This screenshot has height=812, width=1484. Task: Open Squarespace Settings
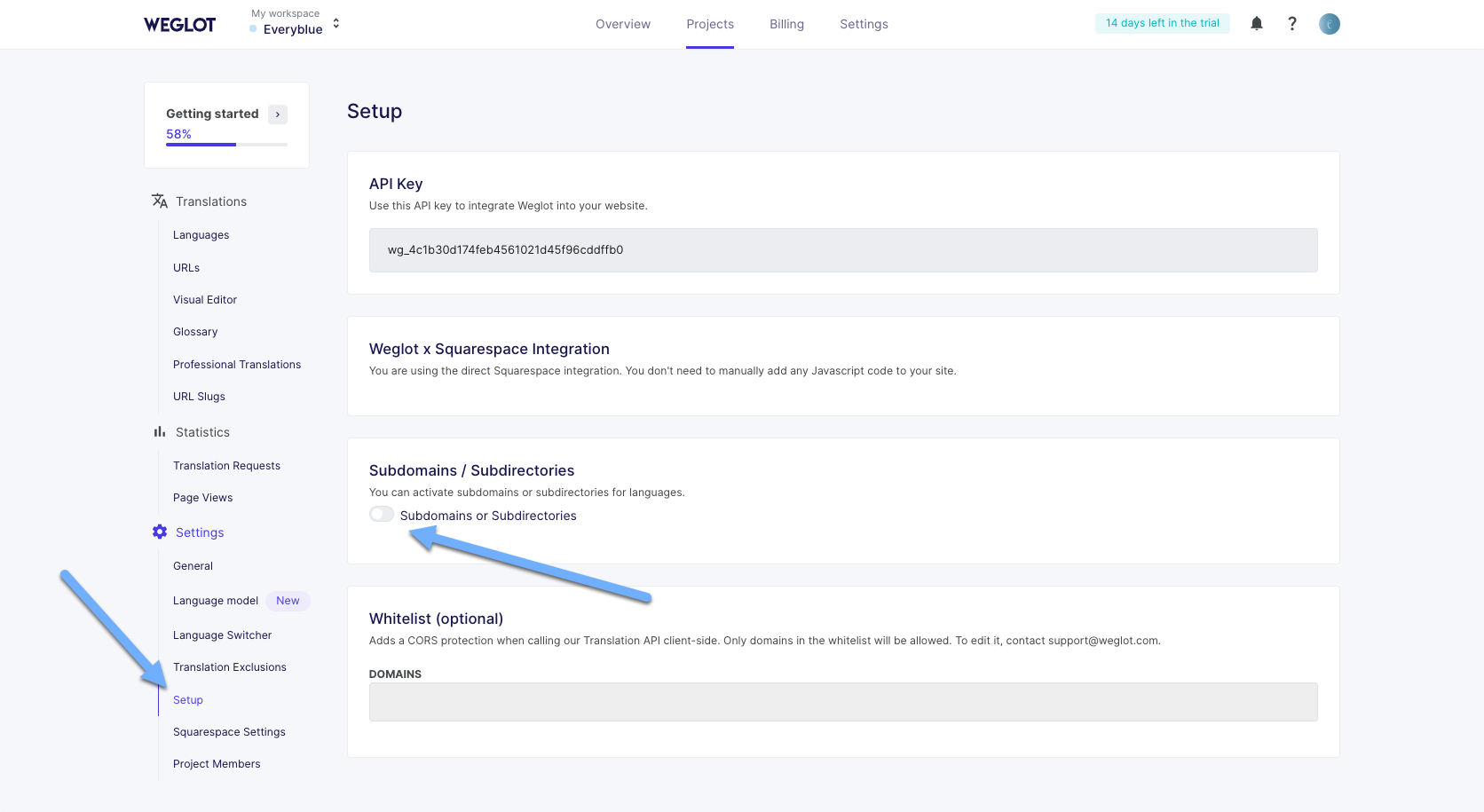(x=229, y=732)
